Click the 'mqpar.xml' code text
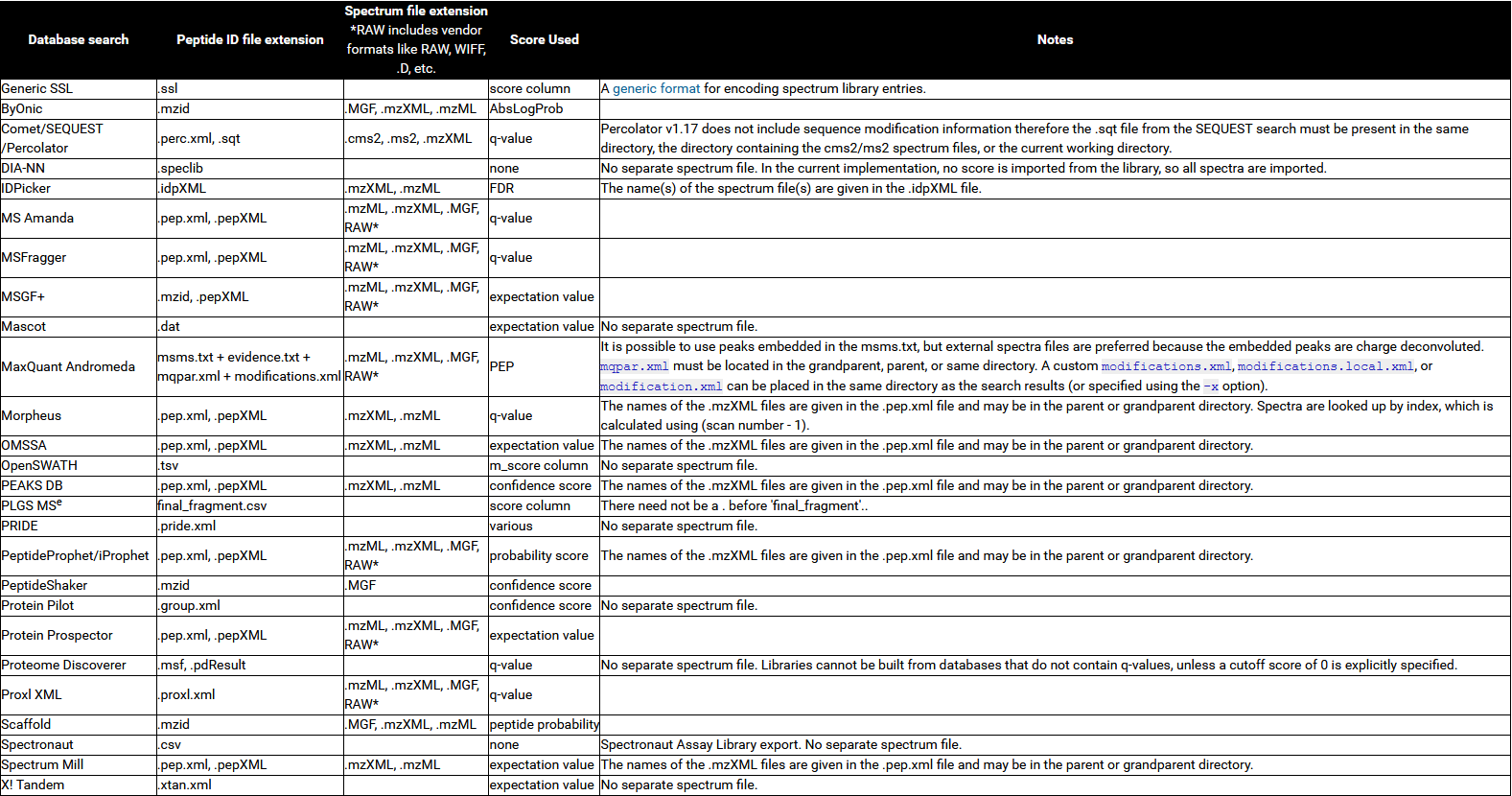The width and height of the screenshot is (1512, 796). [x=635, y=366]
